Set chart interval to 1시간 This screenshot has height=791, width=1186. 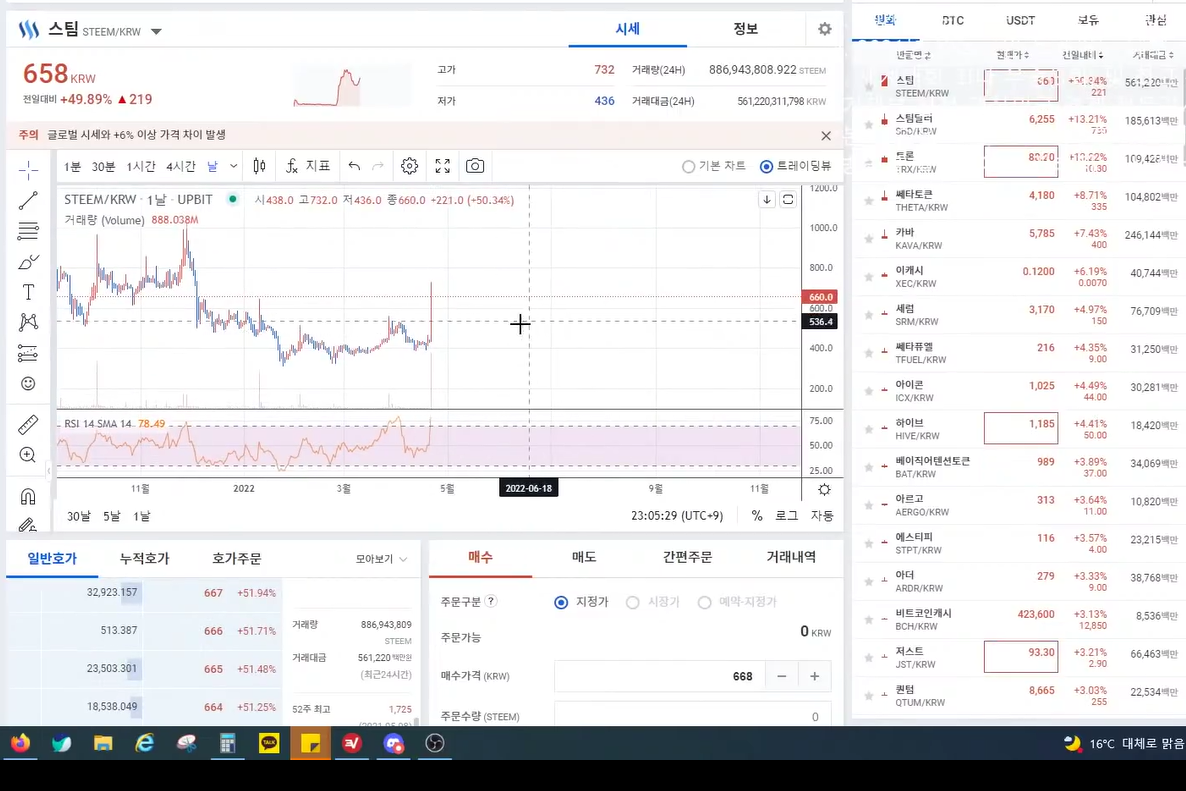pos(141,166)
